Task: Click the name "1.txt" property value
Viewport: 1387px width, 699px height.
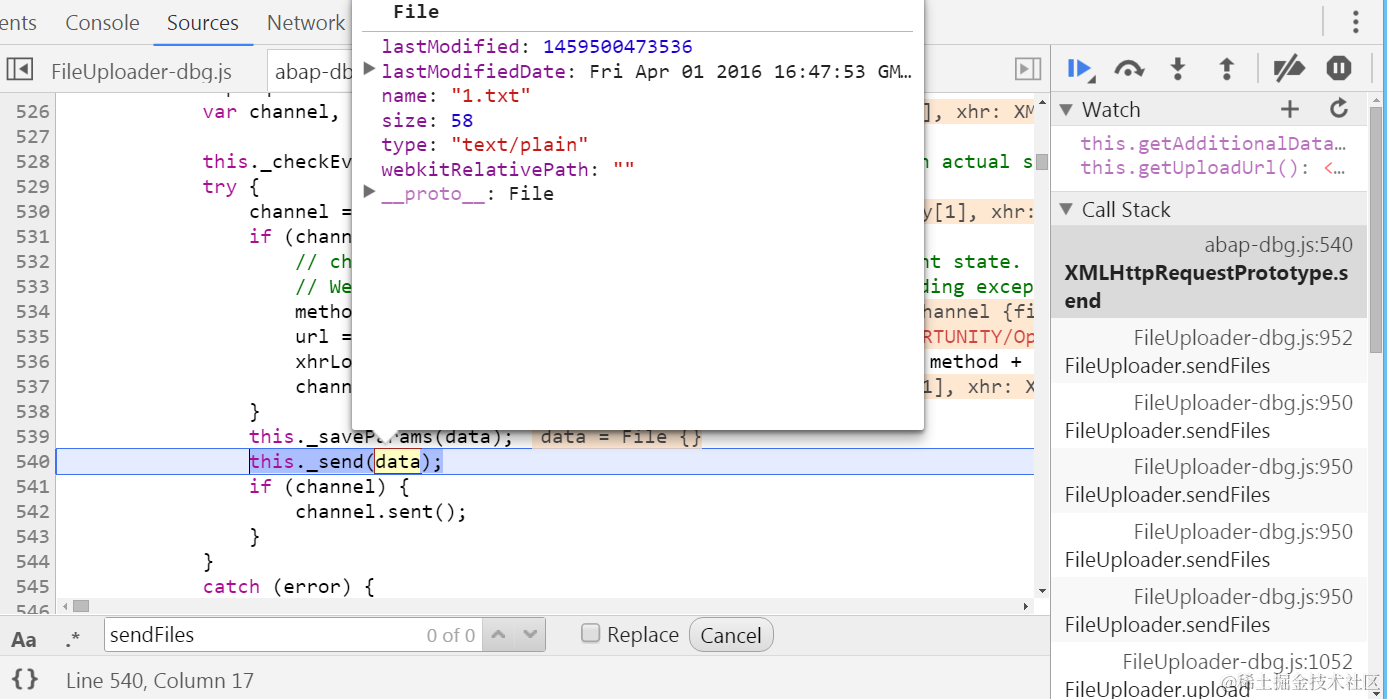Action: [x=491, y=96]
